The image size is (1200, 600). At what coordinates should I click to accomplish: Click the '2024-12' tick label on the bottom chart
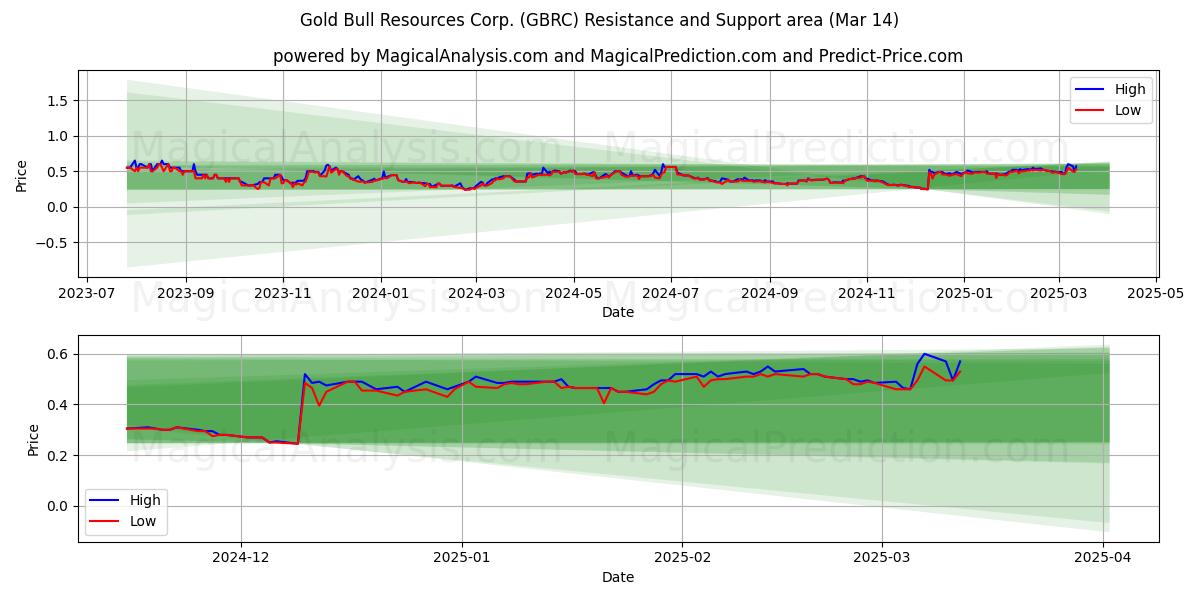coord(242,558)
